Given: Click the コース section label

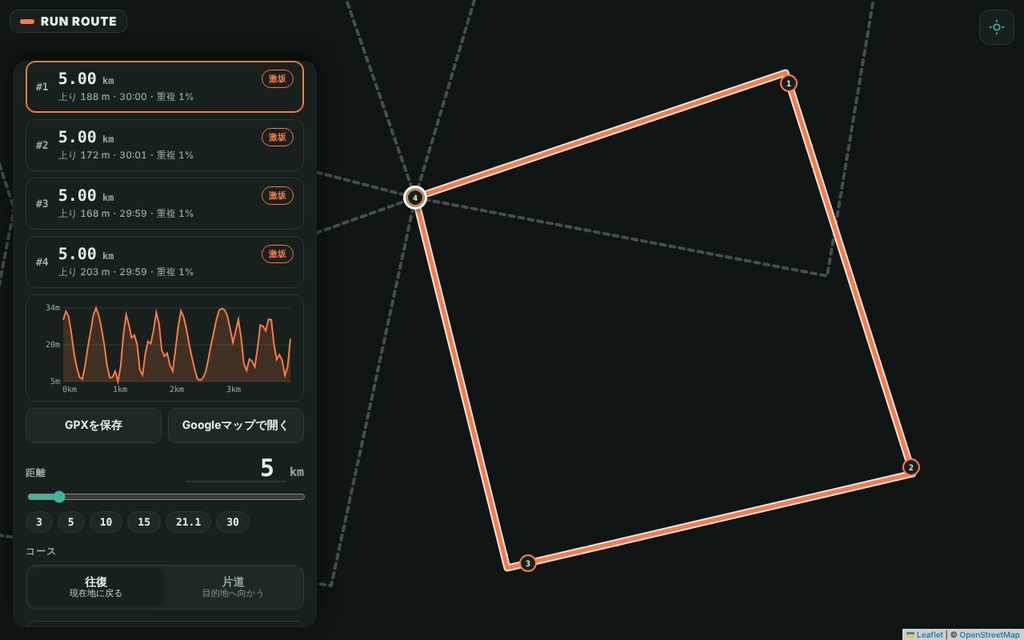Looking at the screenshot, I should coord(41,551).
